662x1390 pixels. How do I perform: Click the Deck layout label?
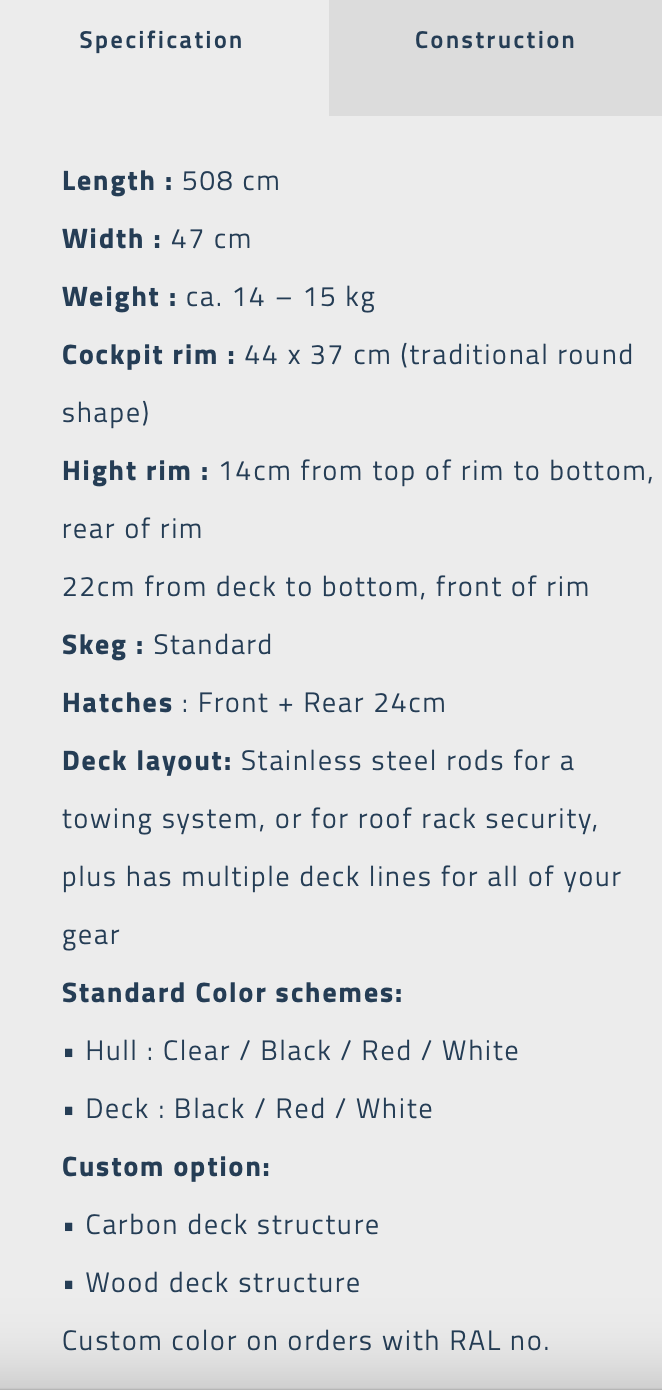(146, 761)
